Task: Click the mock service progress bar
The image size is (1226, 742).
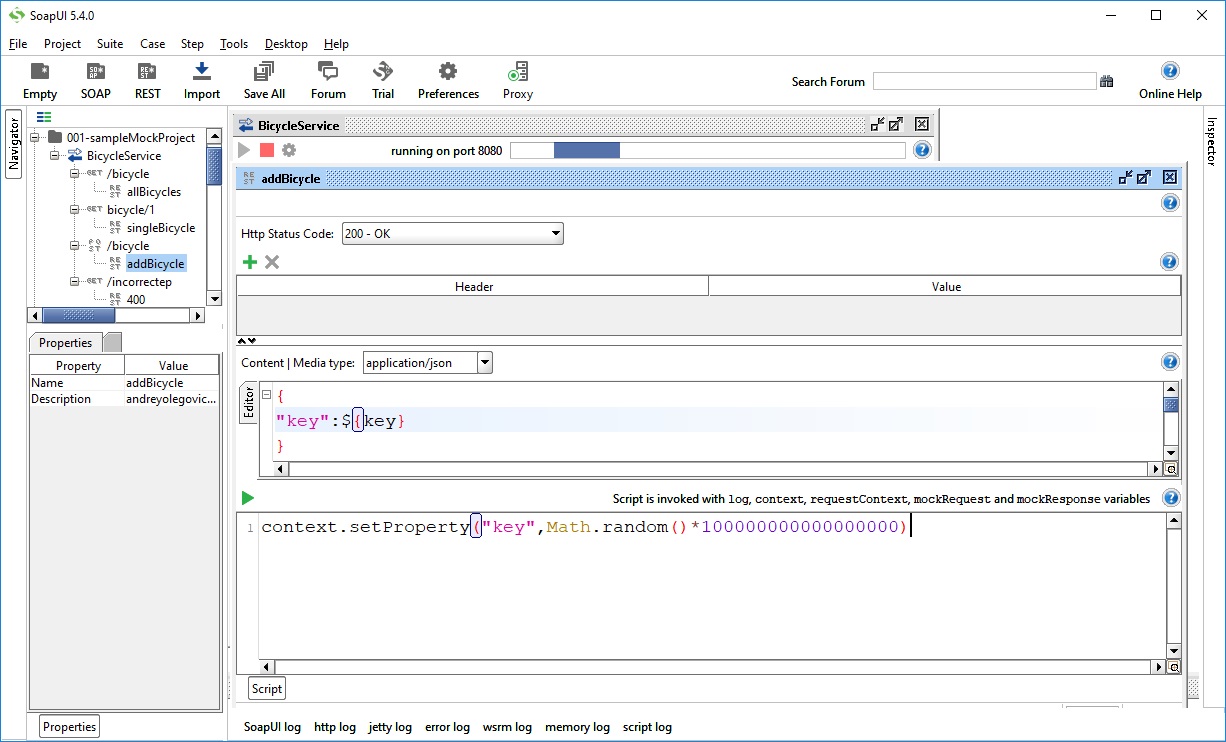Action: pos(707,150)
